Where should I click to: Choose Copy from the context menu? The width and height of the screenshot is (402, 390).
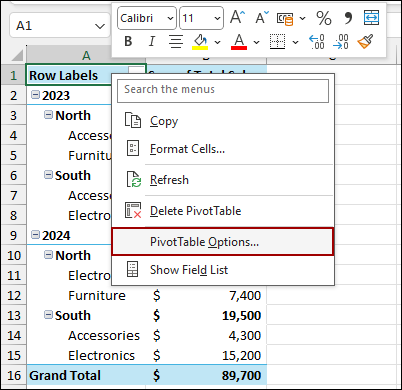point(223,121)
